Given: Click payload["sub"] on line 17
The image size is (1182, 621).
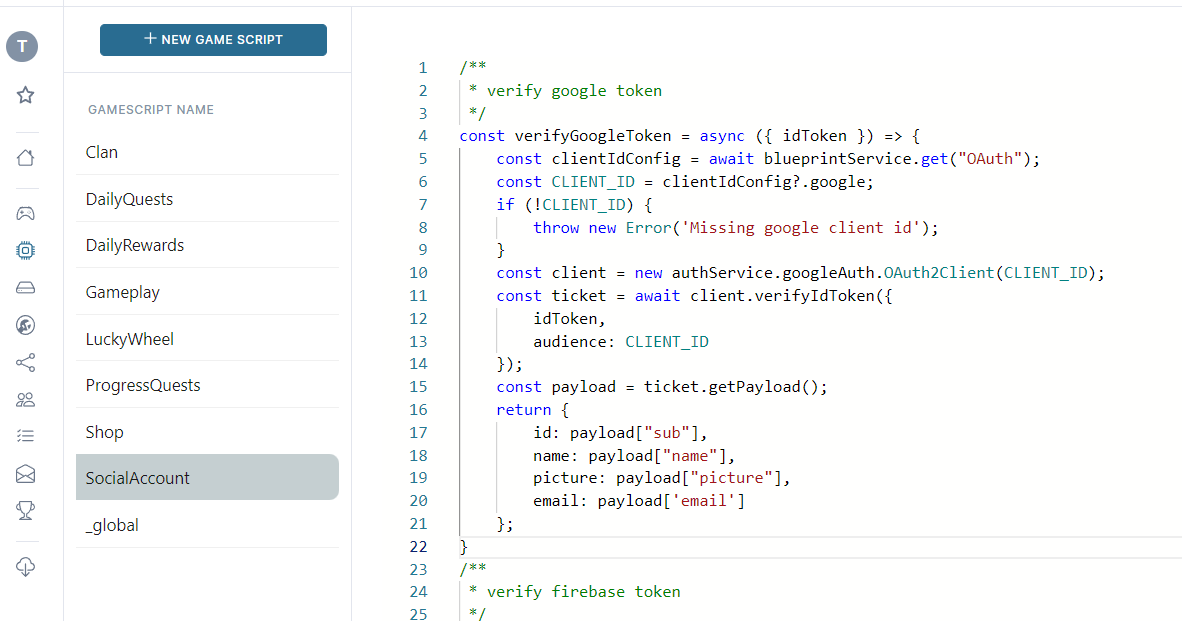Looking at the screenshot, I should pos(634,433).
